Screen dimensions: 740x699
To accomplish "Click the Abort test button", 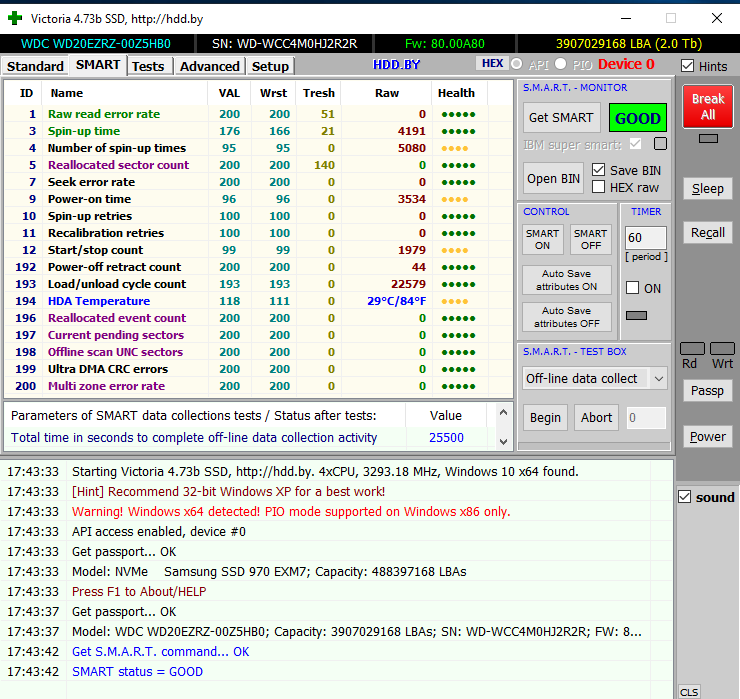I will (x=596, y=418).
